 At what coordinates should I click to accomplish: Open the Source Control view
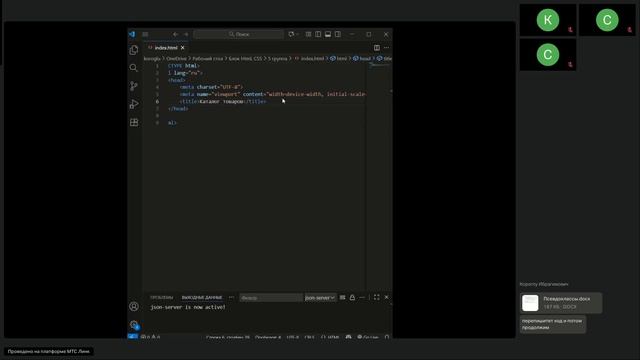(134, 86)
